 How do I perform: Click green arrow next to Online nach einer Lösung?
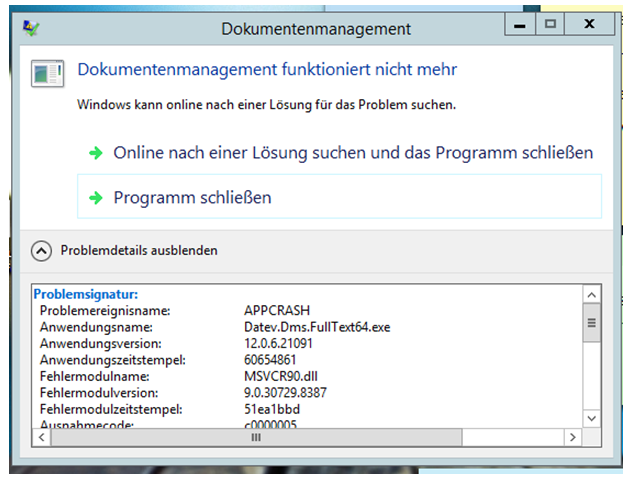tap(96, 153)
